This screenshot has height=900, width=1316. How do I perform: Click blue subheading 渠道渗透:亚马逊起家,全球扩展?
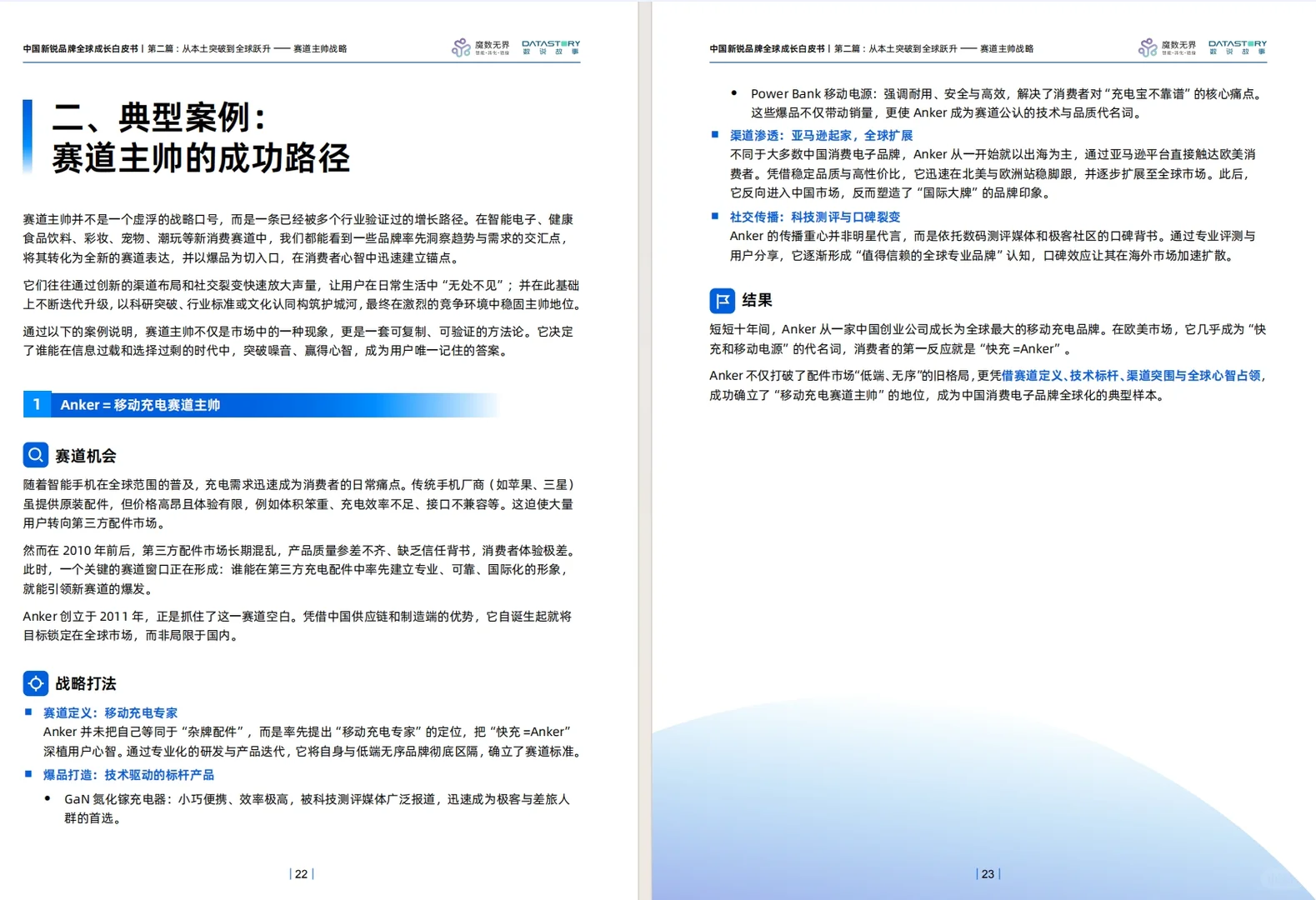point(821,135)
